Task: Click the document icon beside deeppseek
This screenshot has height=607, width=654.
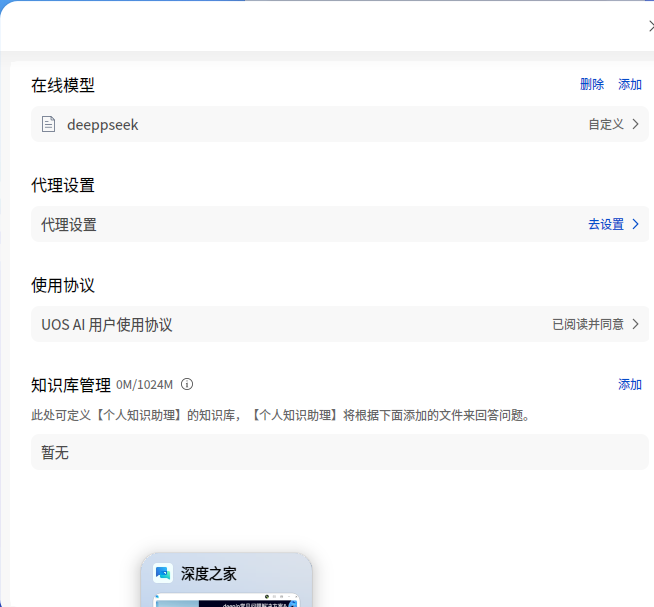Action: coord(48,124)
